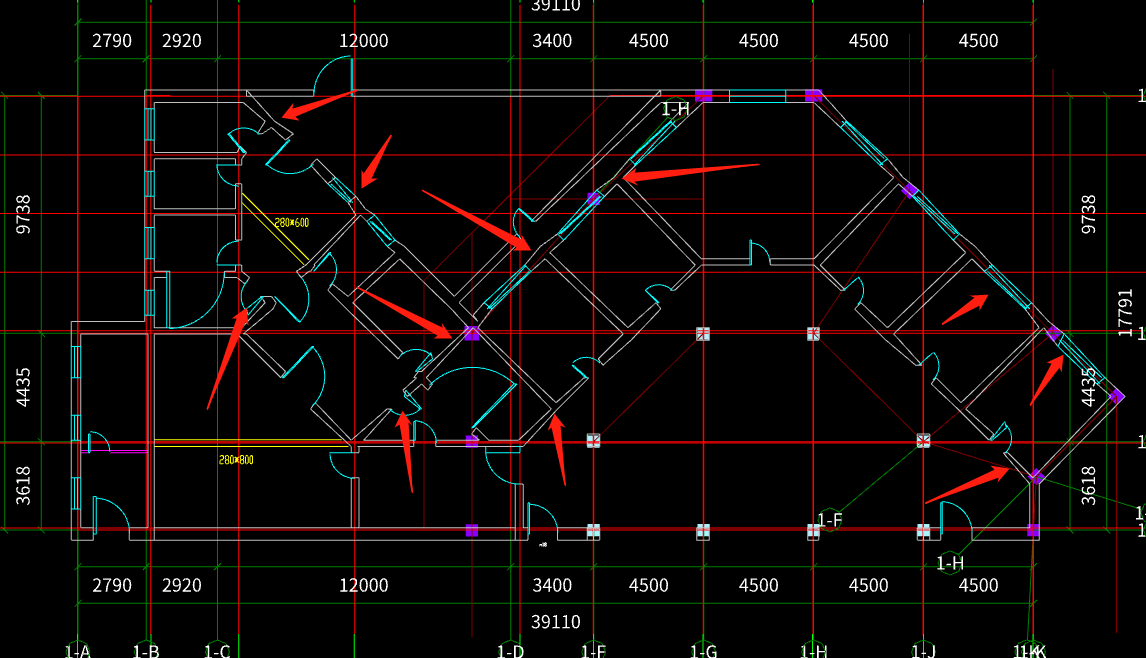Select the 1-G axis label

click(704, 651)
